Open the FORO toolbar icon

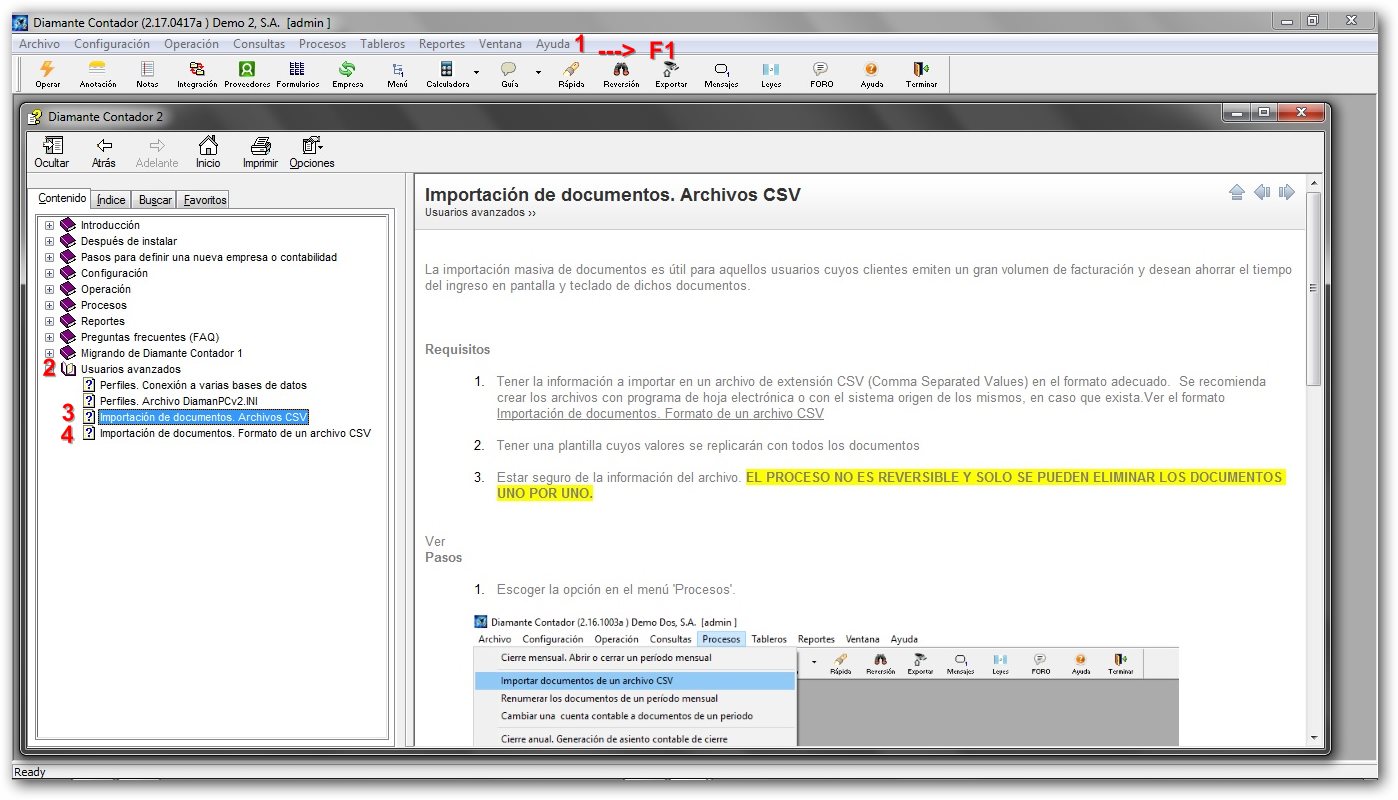pos(821,69)
